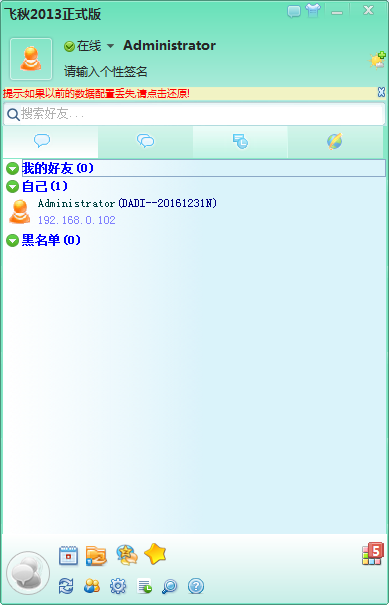Open message history document-clock icon
The height and width of the screenshot is (605, 389).
(144, 586)
